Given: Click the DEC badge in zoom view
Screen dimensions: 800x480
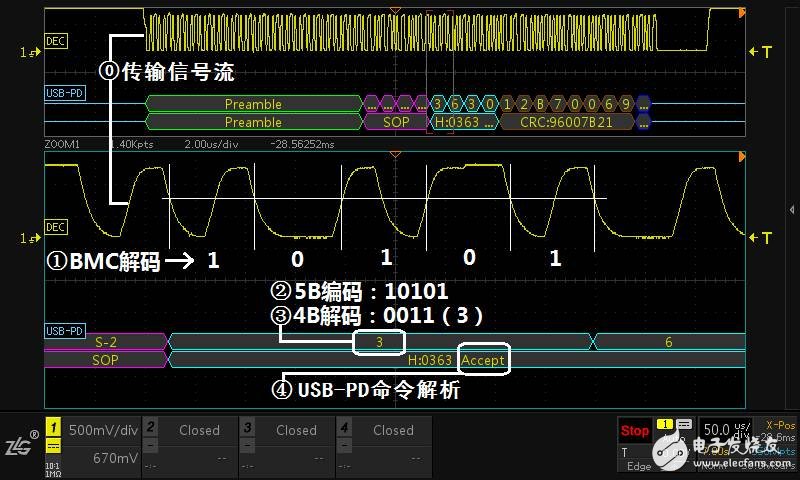Looking at the screenshot, I should [x=56, y=227].
